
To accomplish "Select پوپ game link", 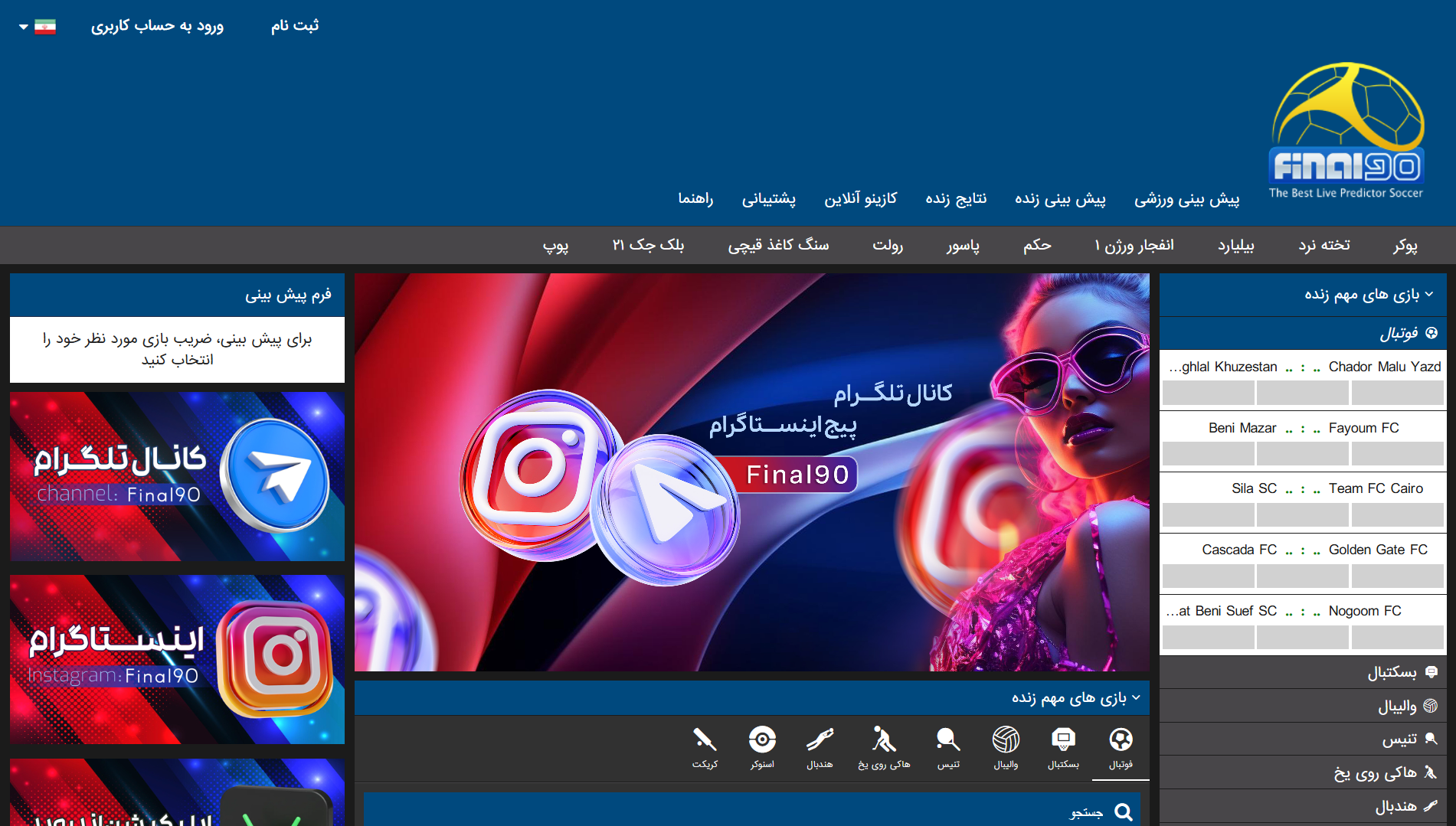I will (555, 245).
